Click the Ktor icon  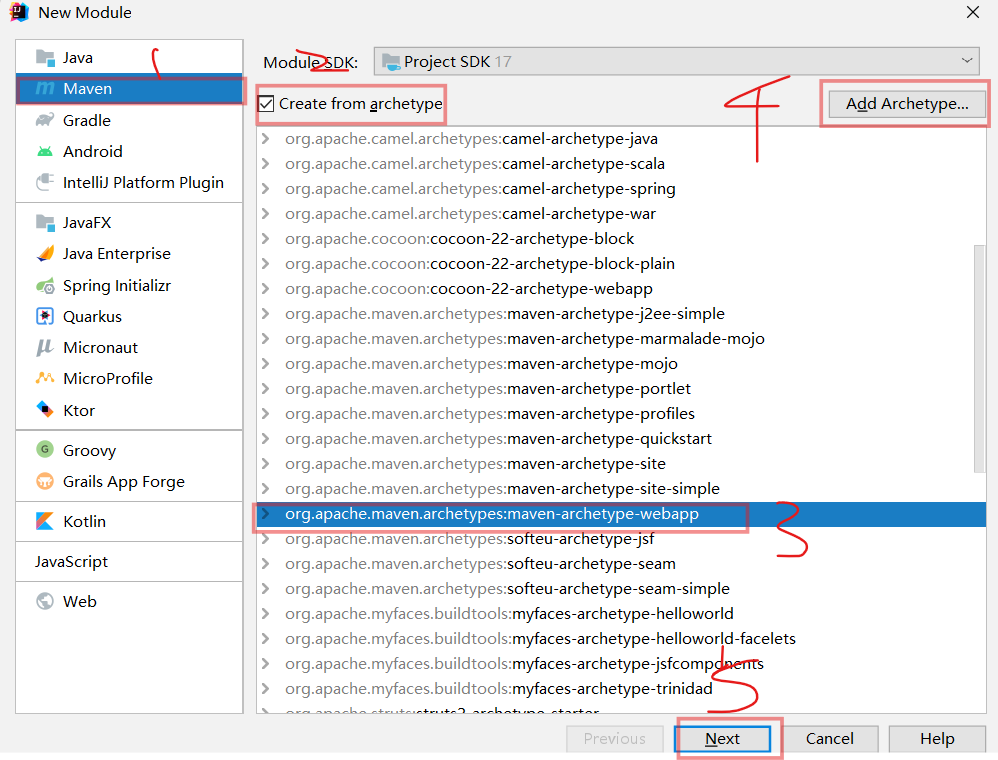(x=45, y=410)
